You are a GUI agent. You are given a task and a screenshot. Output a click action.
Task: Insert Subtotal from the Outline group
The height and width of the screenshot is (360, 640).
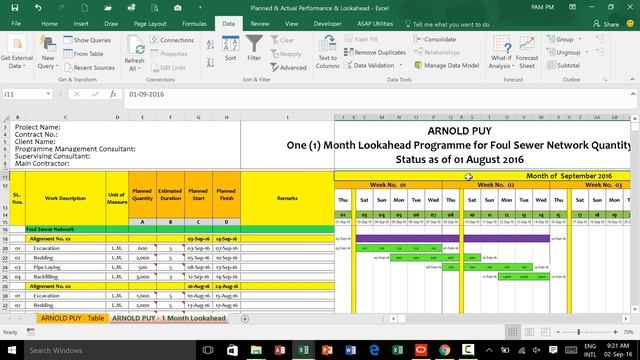click(564, 65)
